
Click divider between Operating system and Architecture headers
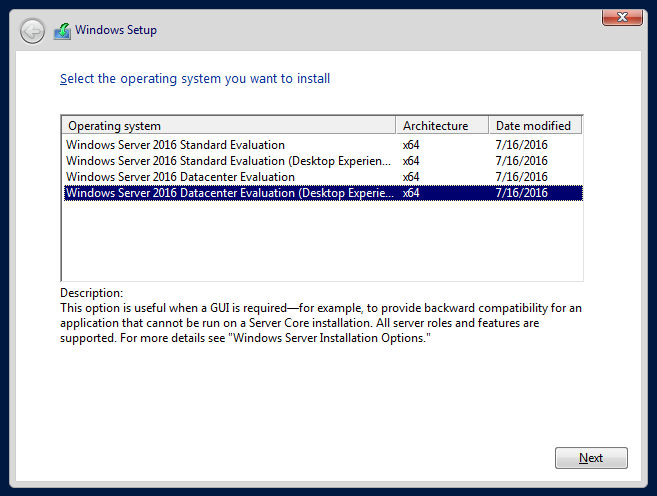[398, 126]
